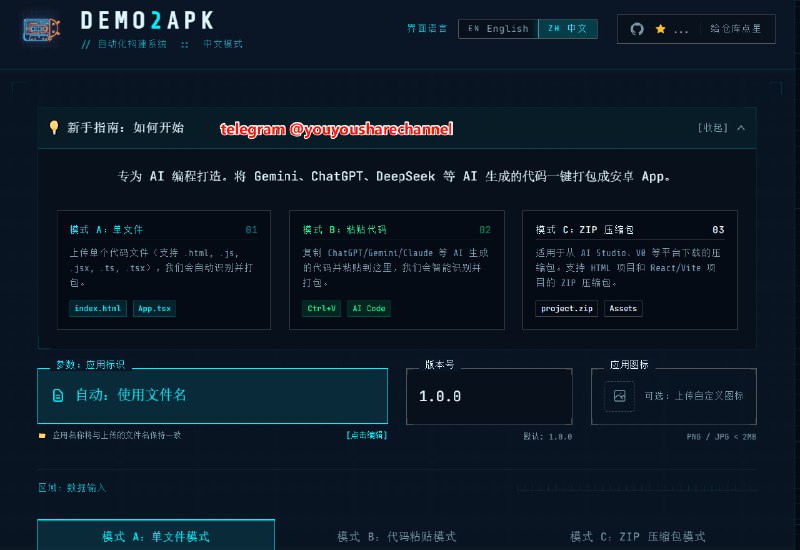Click the 应用名称将与上传的文件名保持一致 note
Viewport: 800px width, 550px height.
117,435
